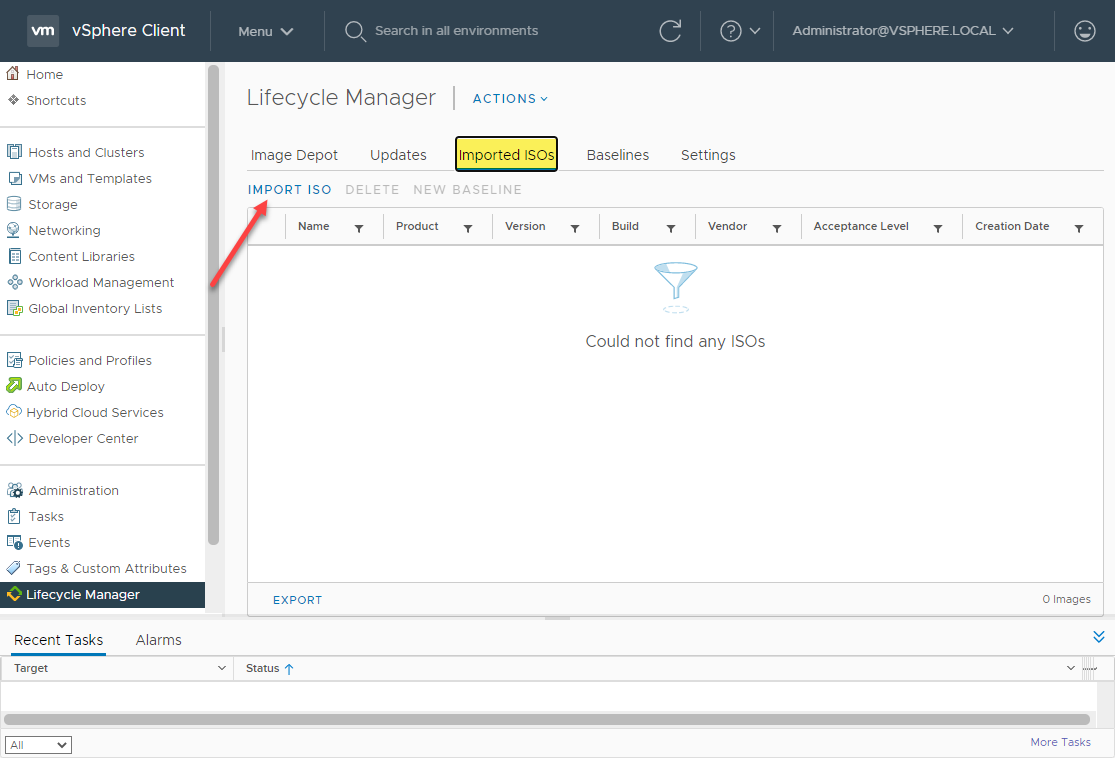This screenshot has height=758, width=1115.
Task: Click the Policies and Profiles icon
Action: tap(14, 360)
